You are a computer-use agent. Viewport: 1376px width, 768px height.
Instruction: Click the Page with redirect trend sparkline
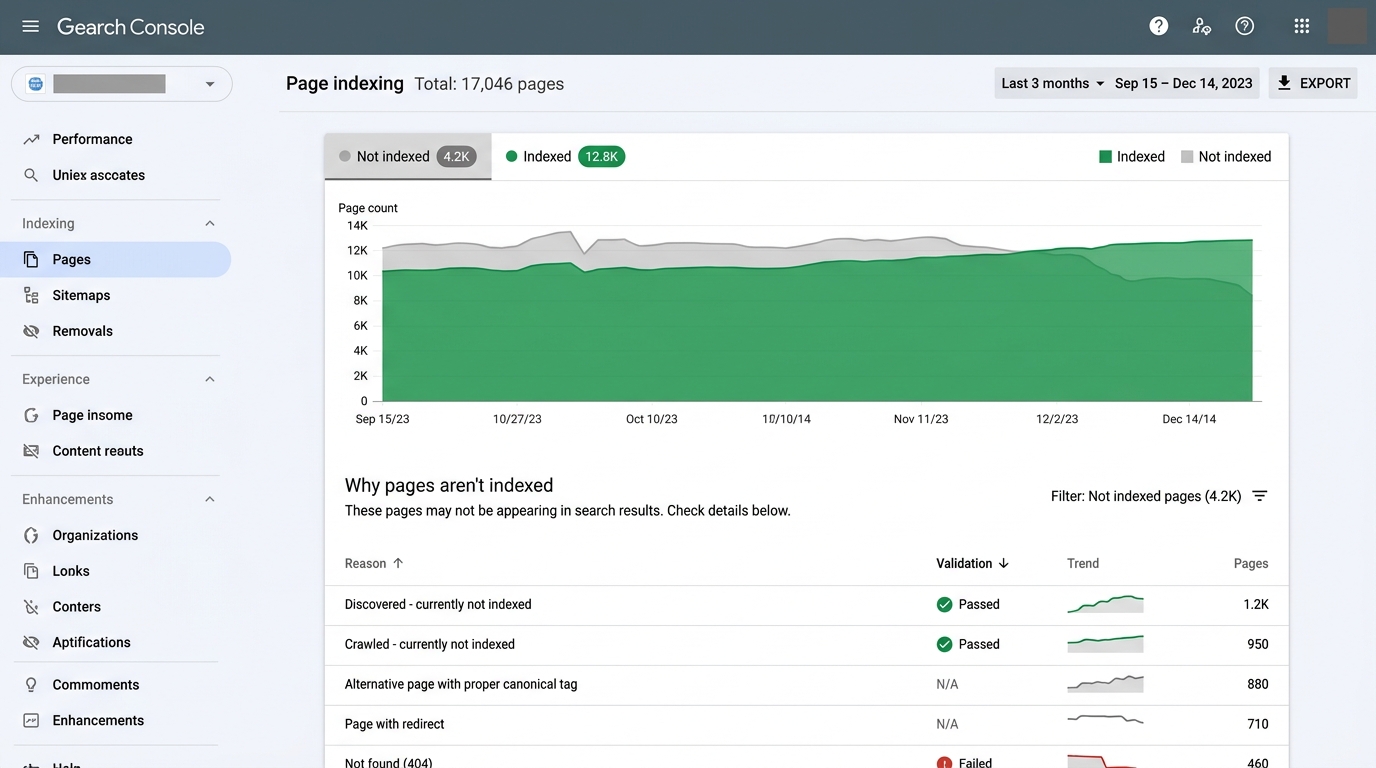(x=1105, y=719)
